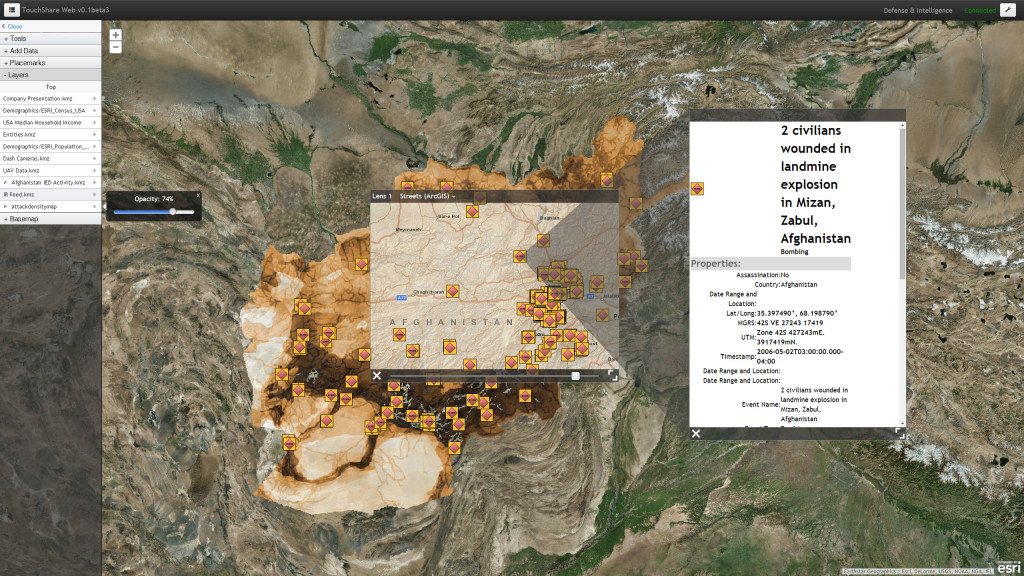Close the Lens 1 window with its X

[x=377, y=376]
